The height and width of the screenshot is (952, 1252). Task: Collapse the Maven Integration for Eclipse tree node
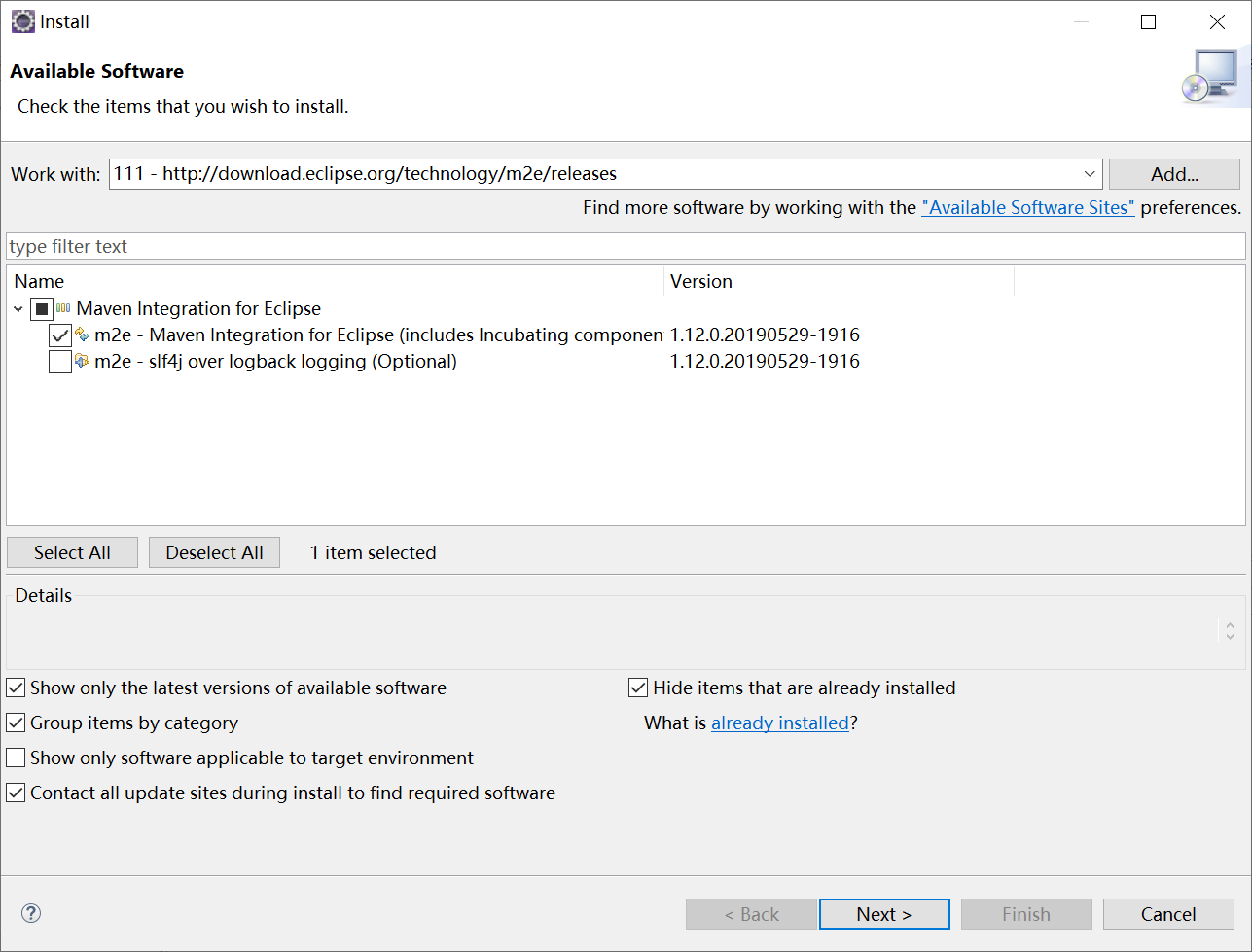coord(18,309)
